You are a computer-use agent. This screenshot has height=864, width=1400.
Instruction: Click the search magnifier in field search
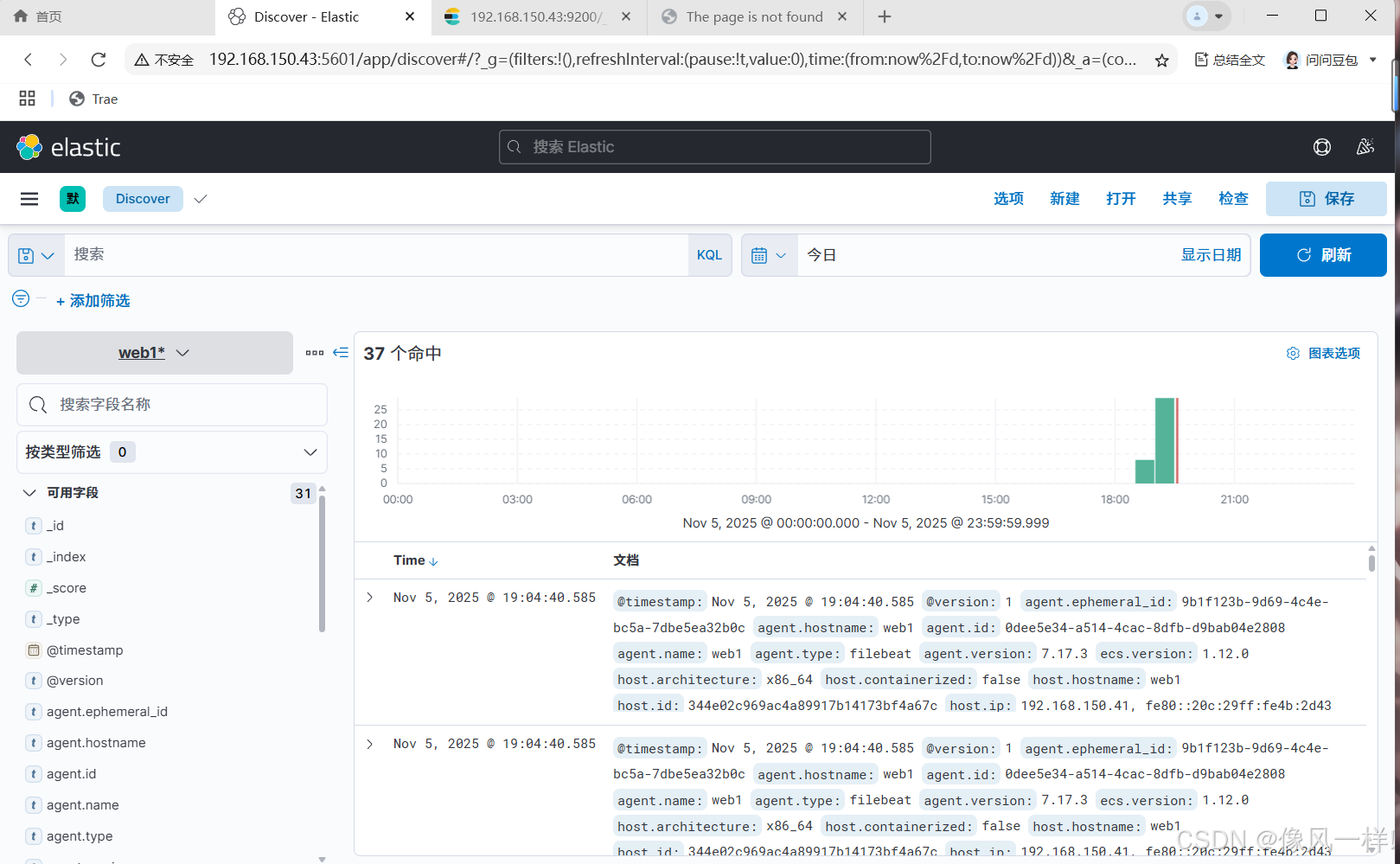tap(38, 405)
